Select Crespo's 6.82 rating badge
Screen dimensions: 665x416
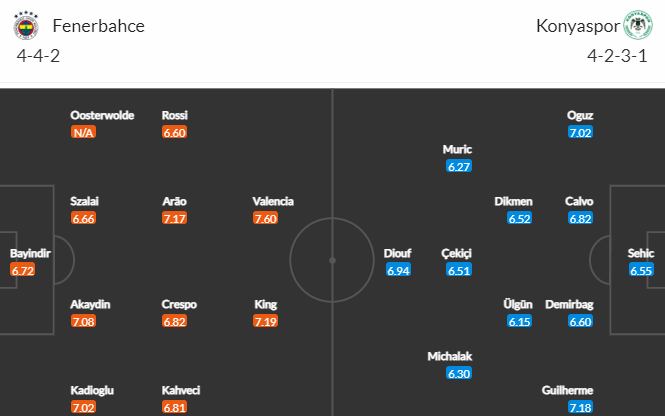point(174,321)
